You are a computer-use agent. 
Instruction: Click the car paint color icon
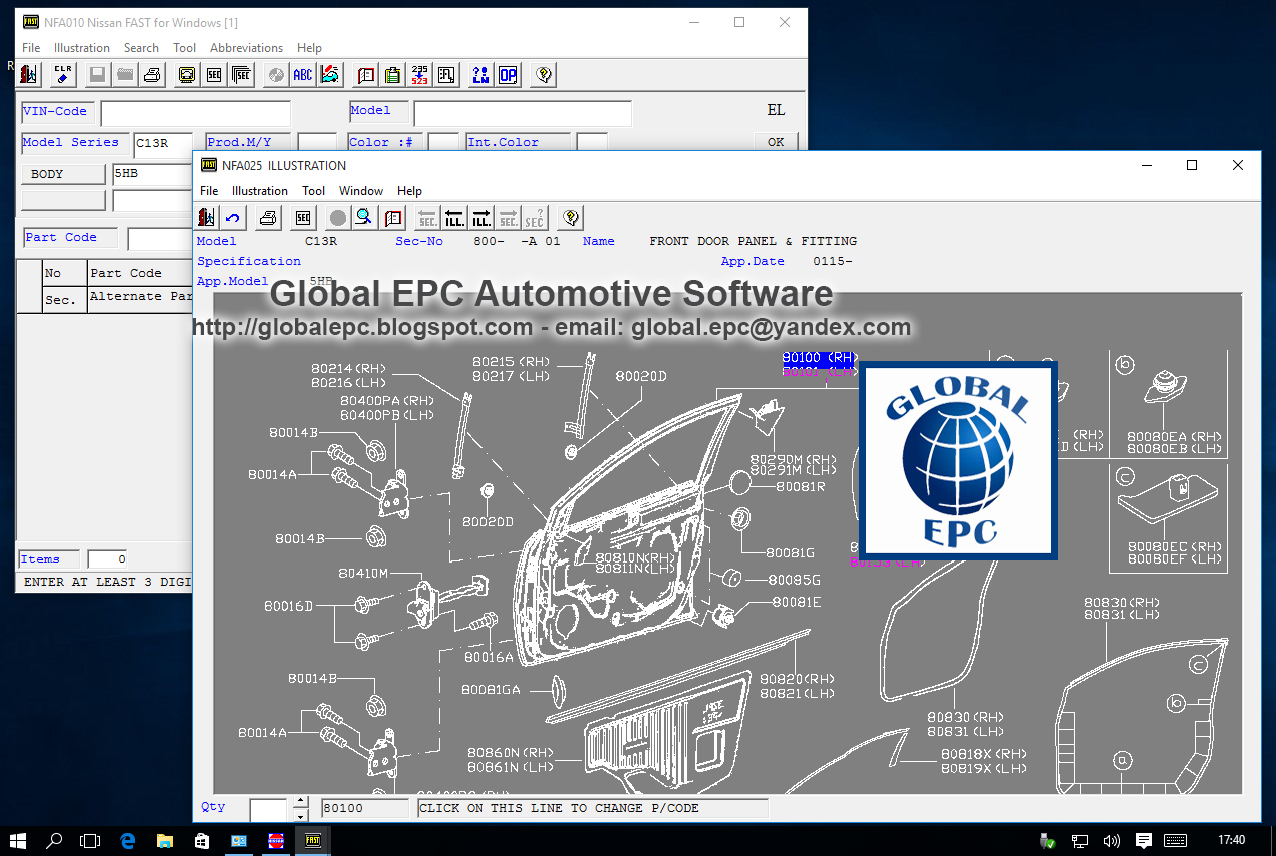(331, 74)
